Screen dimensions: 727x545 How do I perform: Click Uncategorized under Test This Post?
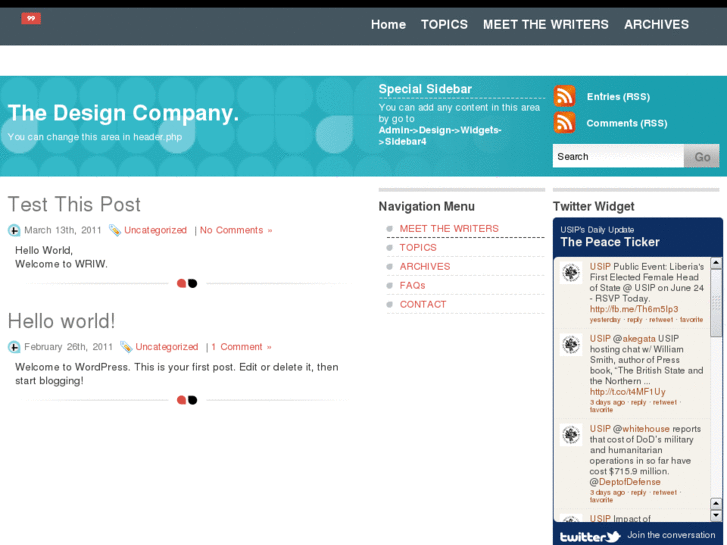pyautogui.click(x=155, y=230)
